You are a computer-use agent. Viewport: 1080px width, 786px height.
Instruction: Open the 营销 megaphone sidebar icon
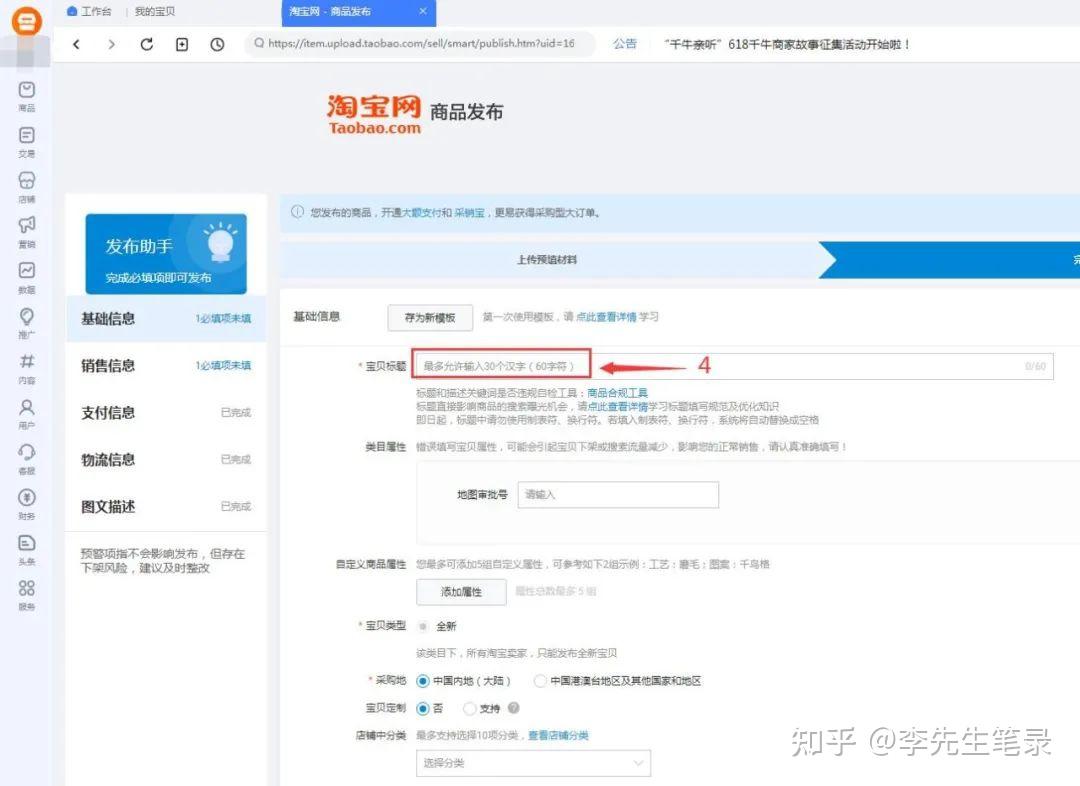click(x=27, y=232)
